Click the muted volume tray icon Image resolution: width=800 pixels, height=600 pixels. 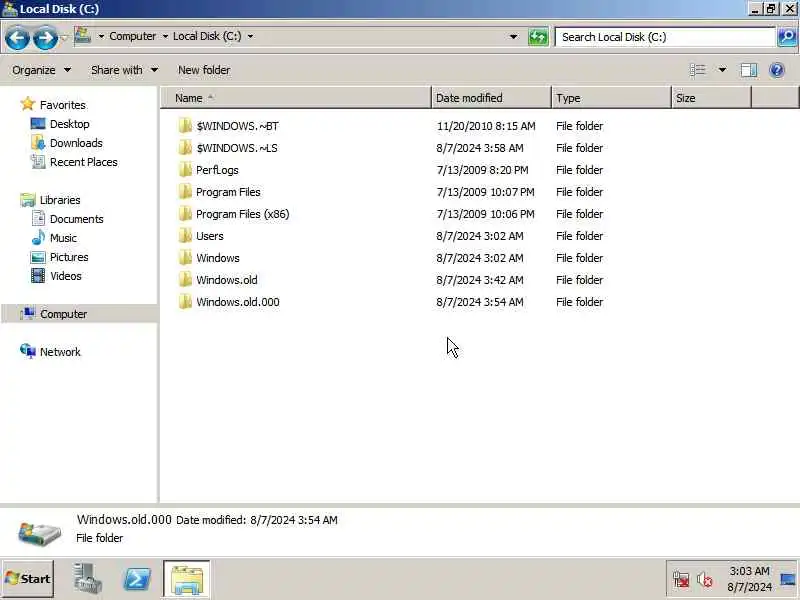pyautogui.click(x=705, y=580)
